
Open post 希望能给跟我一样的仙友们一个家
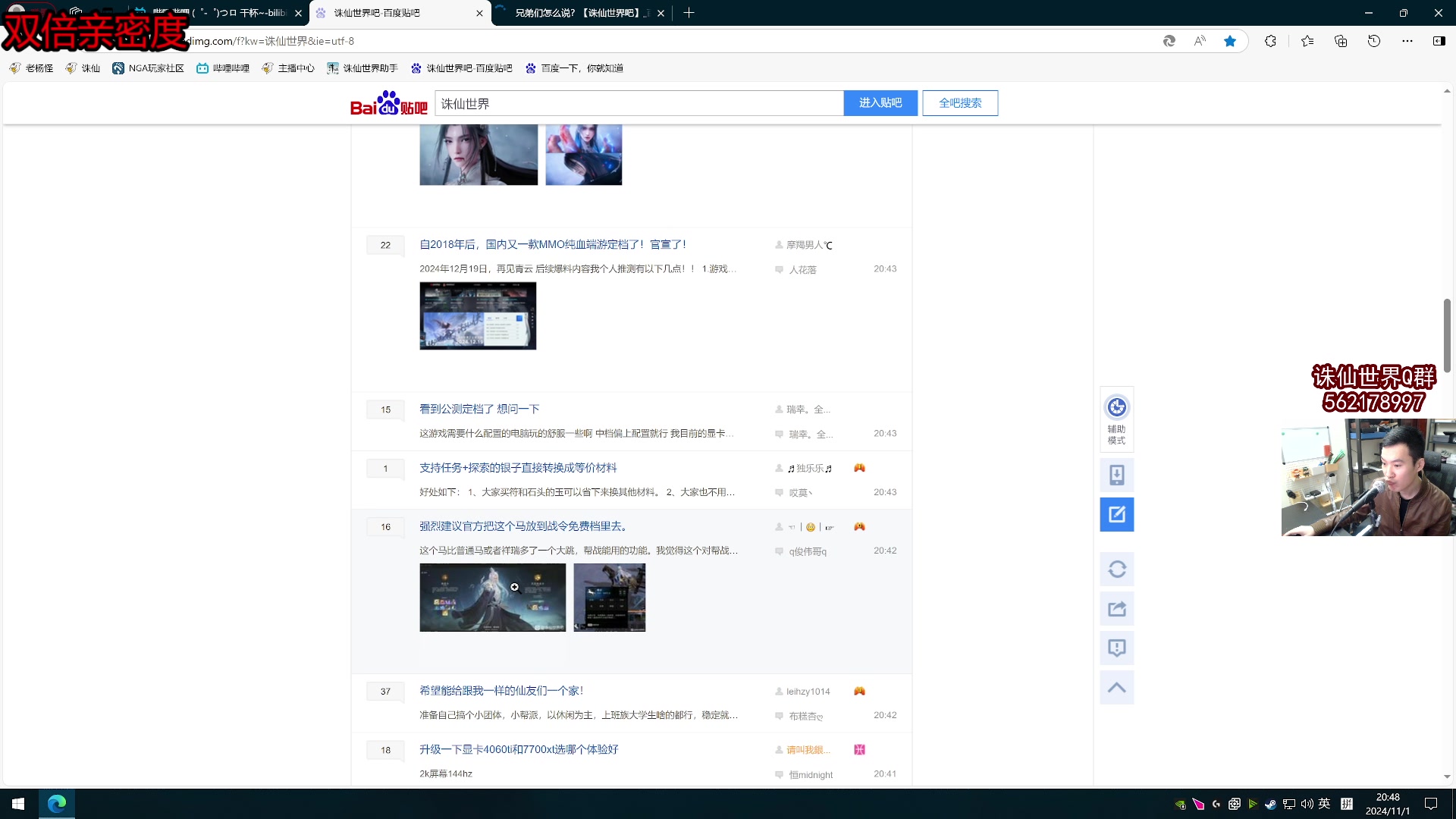click(x=501, y=691)
